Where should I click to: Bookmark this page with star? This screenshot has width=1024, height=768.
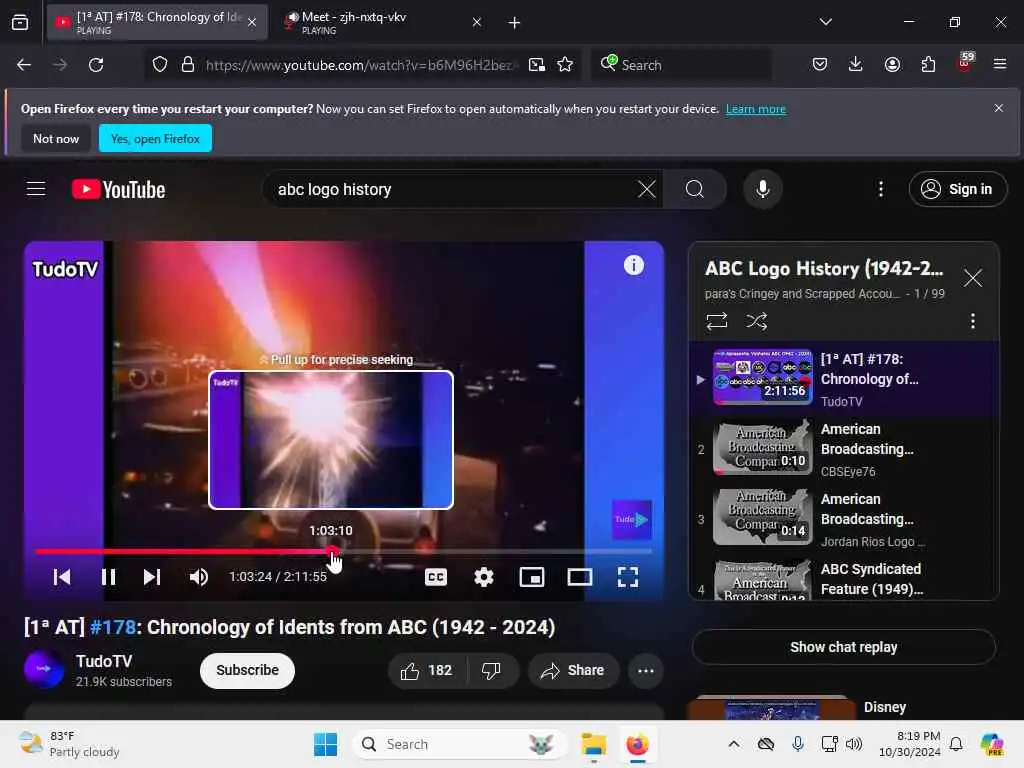pos(565,65)
